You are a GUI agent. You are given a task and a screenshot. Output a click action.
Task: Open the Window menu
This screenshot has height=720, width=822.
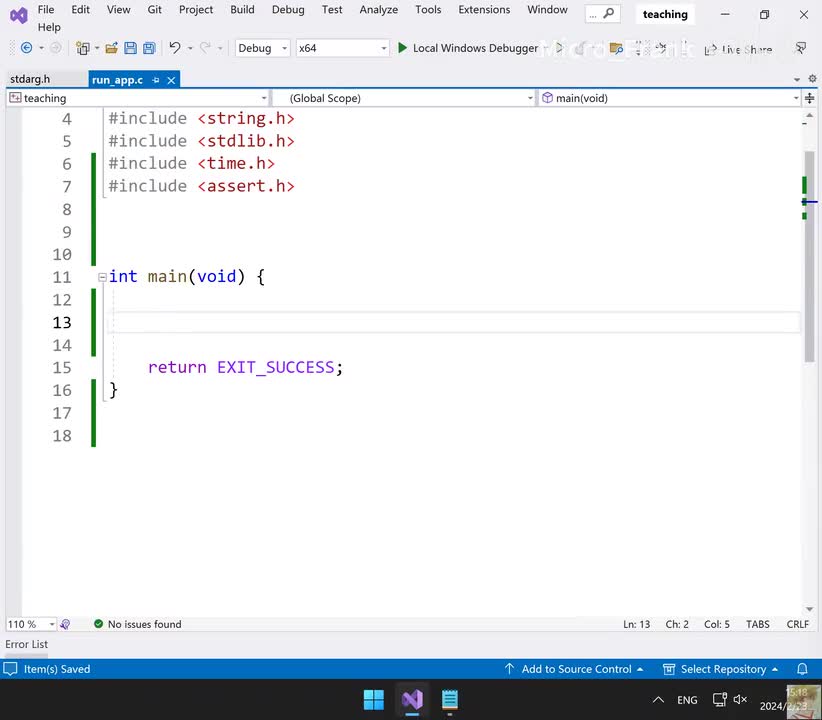pyautogui.click(x=547, y=10)
